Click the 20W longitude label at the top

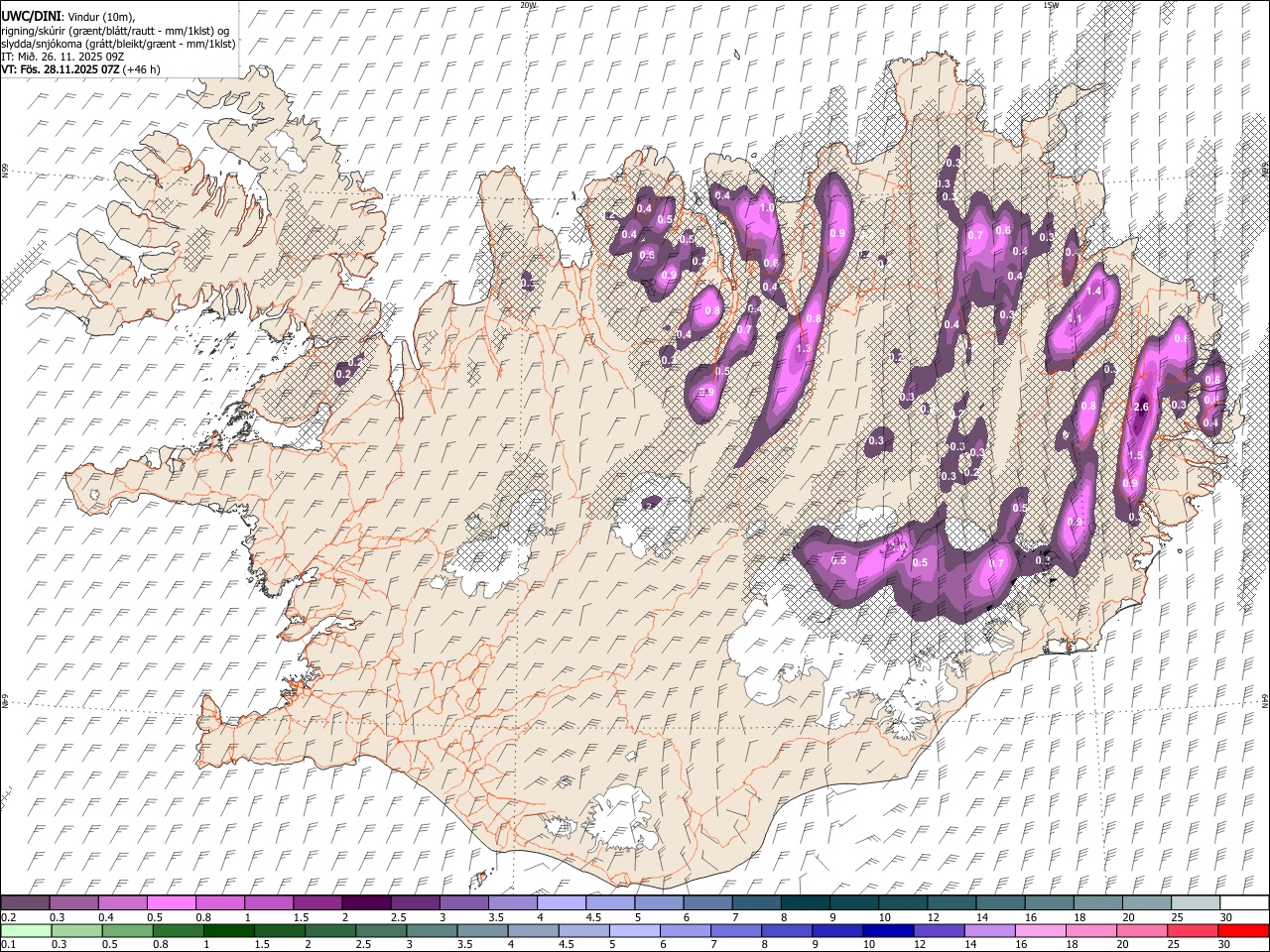click(527, 5)
